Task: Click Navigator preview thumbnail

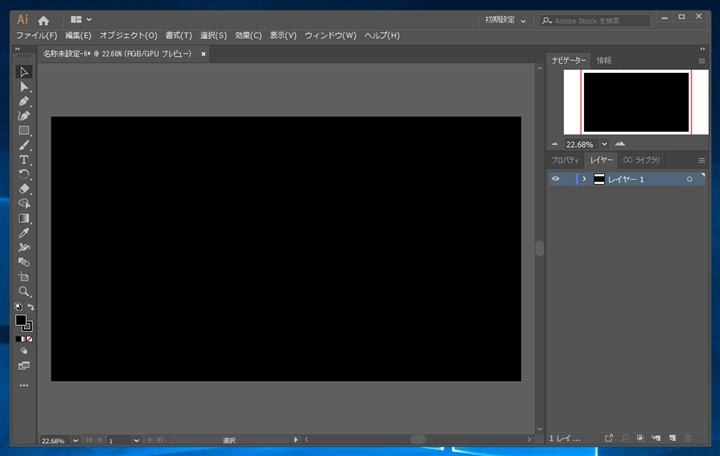Action: (636, 102)
